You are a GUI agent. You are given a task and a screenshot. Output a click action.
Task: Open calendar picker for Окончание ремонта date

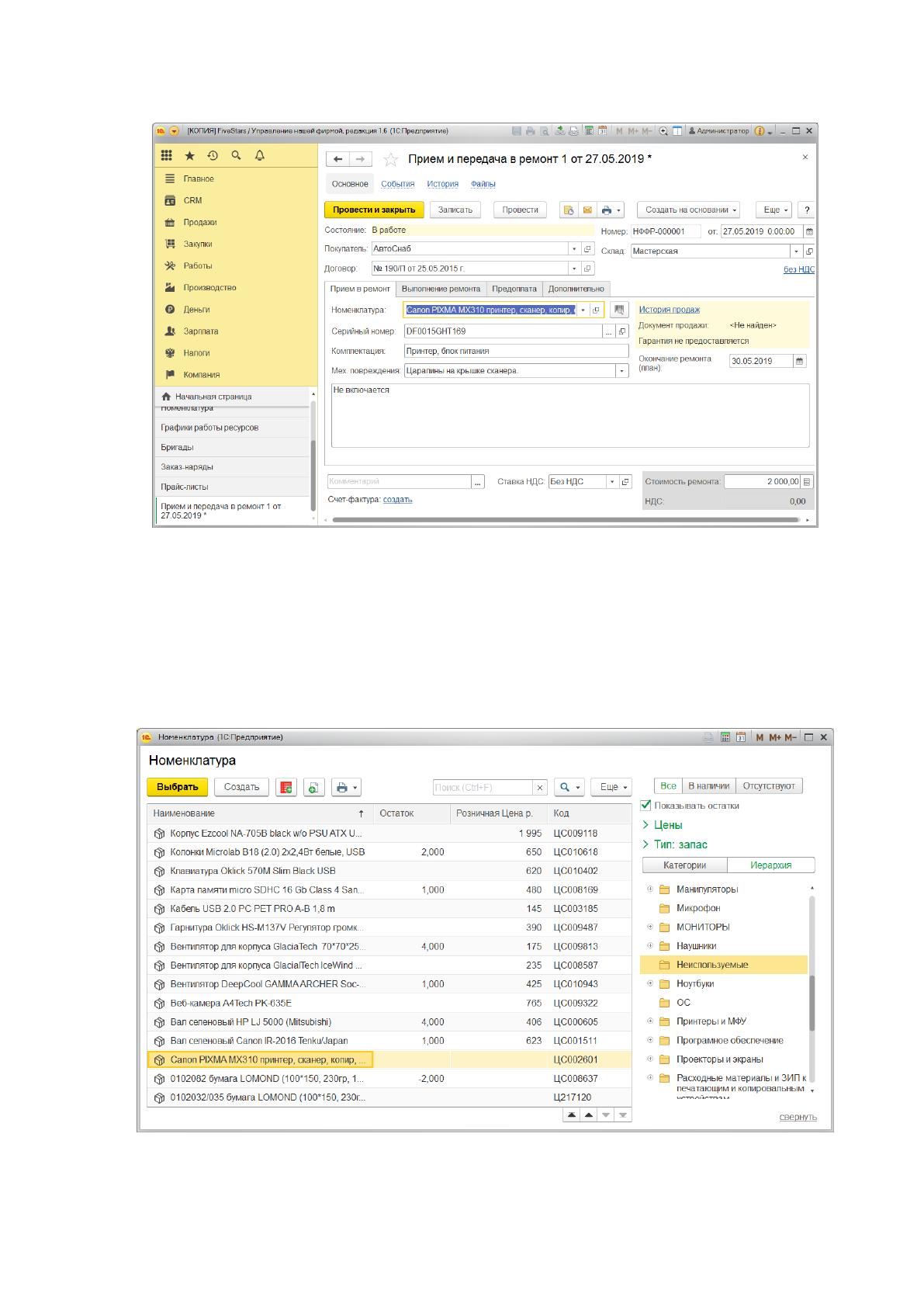pyautogui.click(x=800, y=361)
